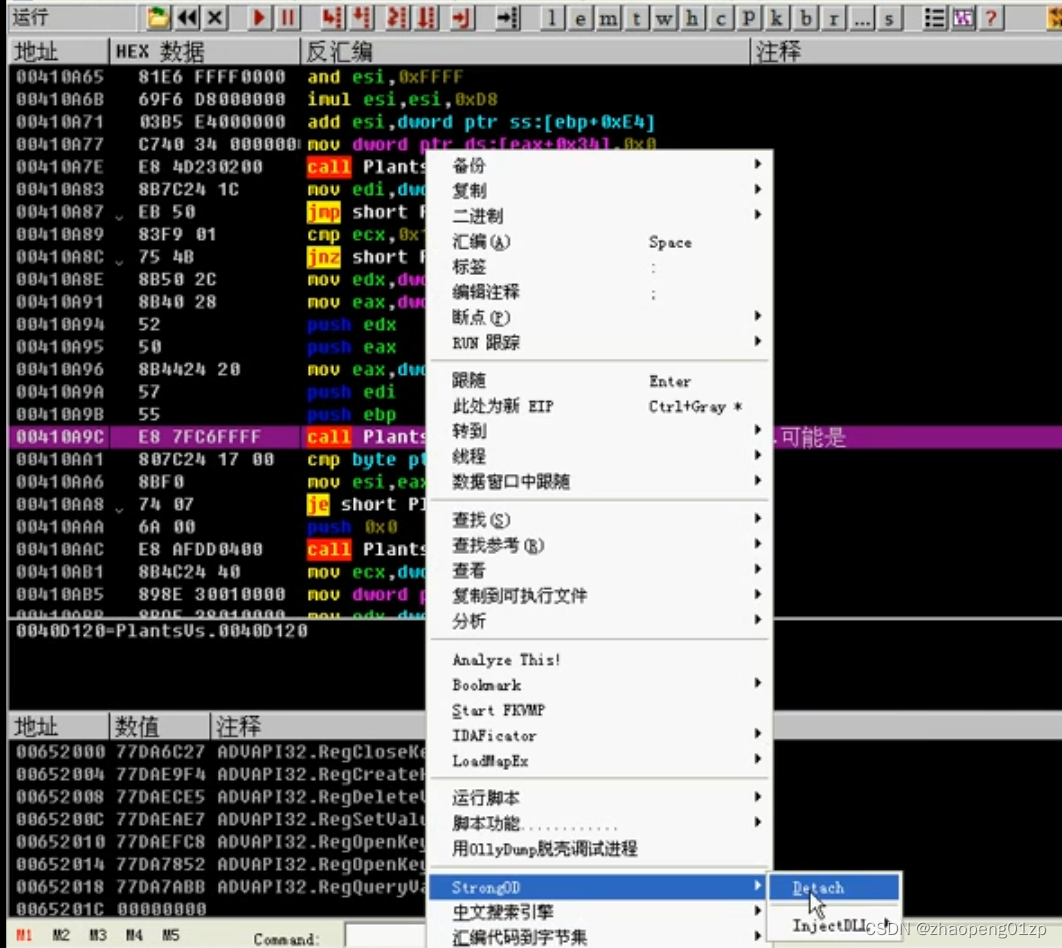
Task: Open the Log window with the L icon
Action: coord(553,17)
